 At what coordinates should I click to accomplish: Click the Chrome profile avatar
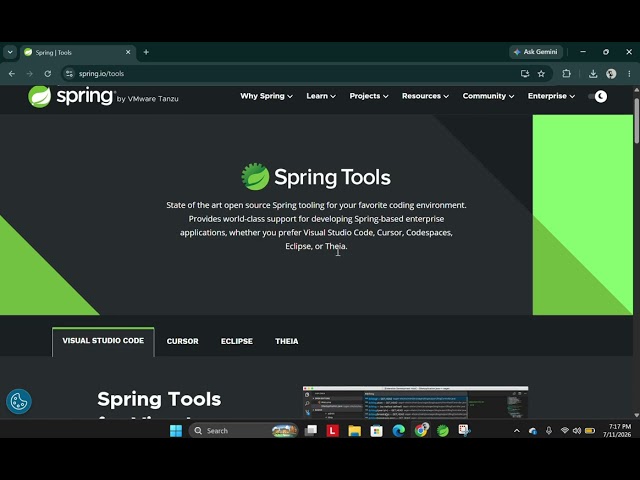click(x=611, y=74)
